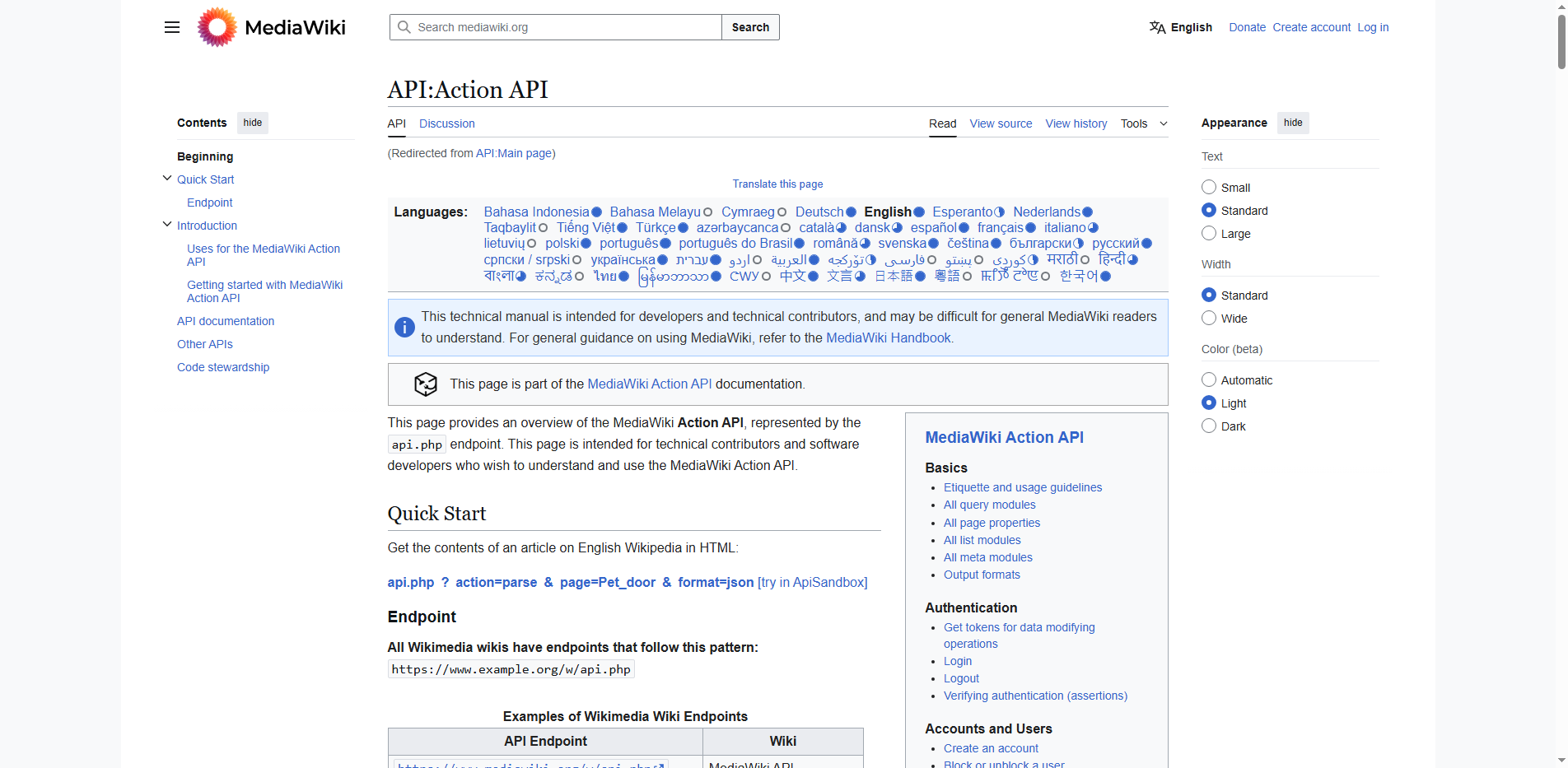
Task: Click the package icon next to the documentation notice
Action: (x=426, y=384)
